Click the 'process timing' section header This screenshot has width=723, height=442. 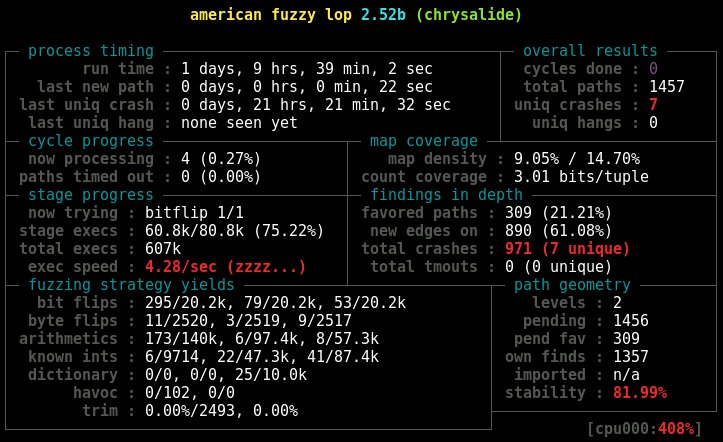[91, 51]
